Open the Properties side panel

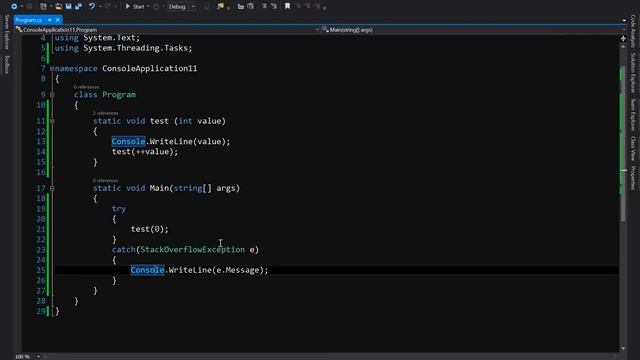tap(633, 178)
